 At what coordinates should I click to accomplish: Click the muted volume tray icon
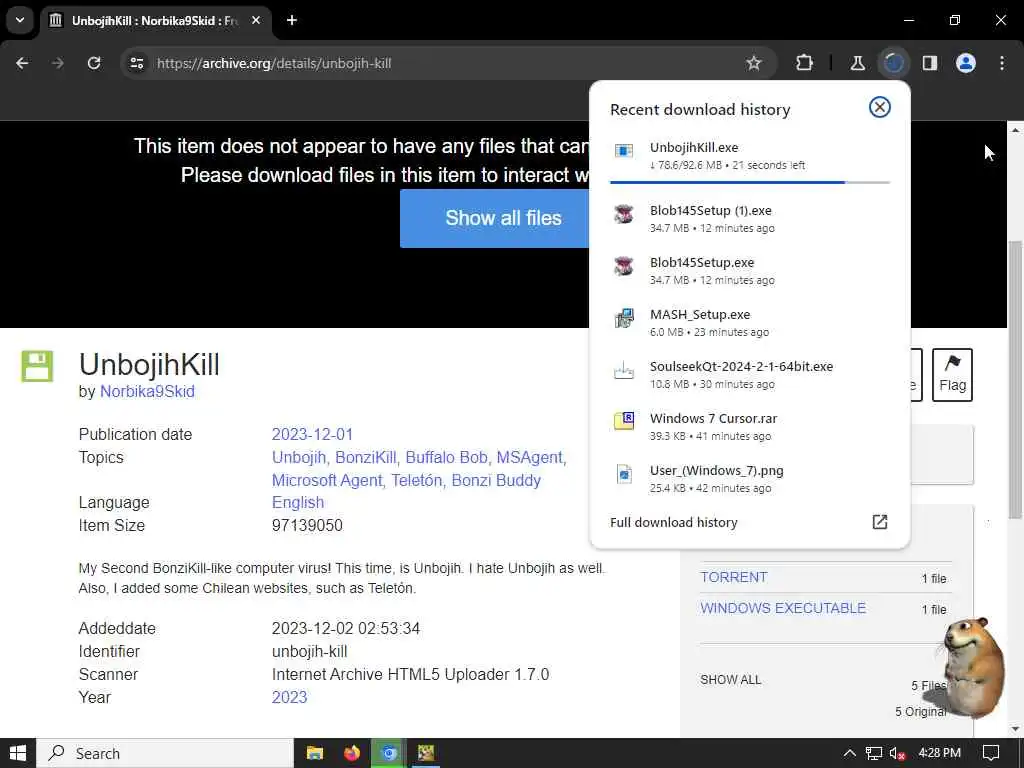897,754
